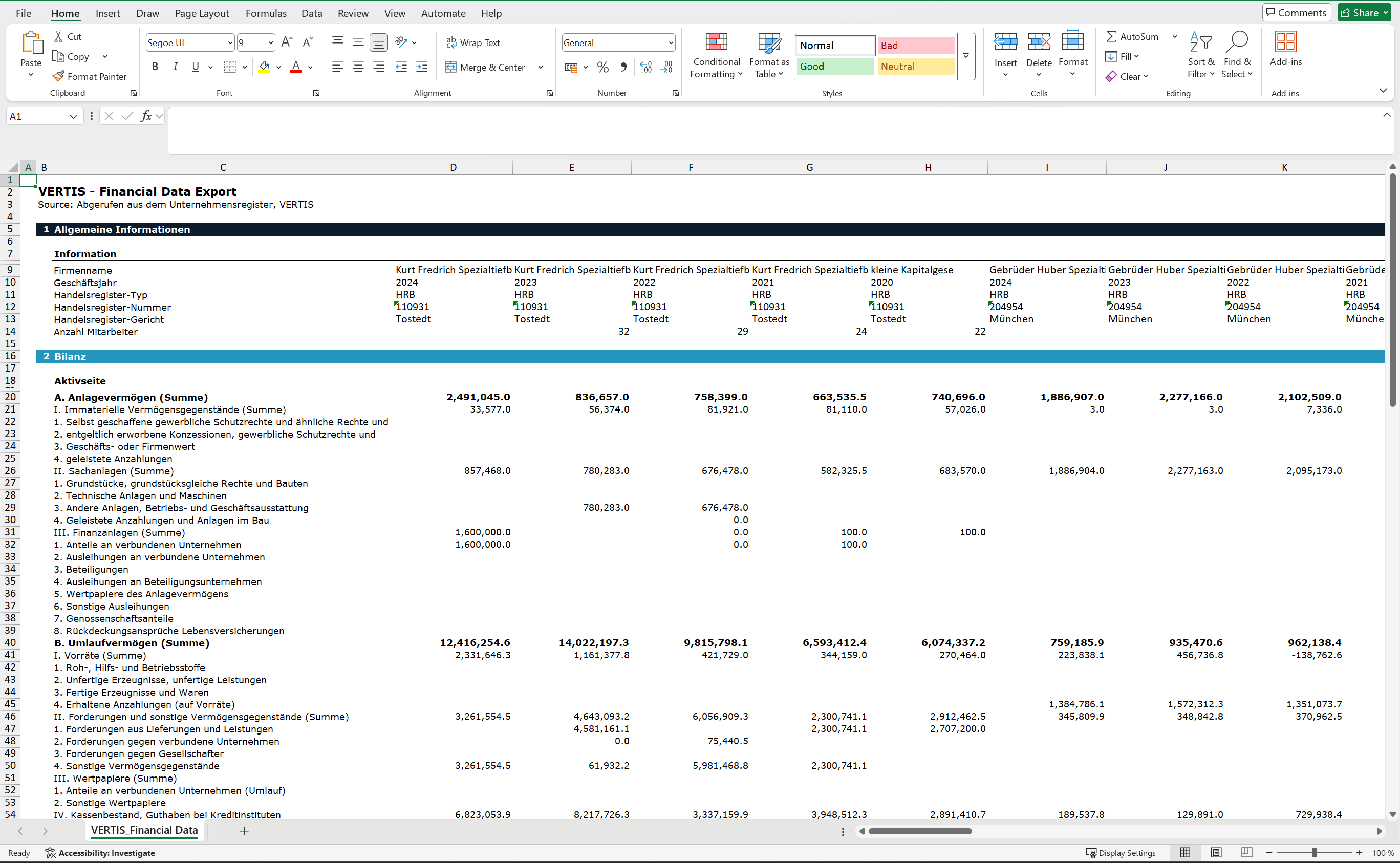1400x863 pixels.
Task: Open the Clear dropdown
Action: [1127, 76]
